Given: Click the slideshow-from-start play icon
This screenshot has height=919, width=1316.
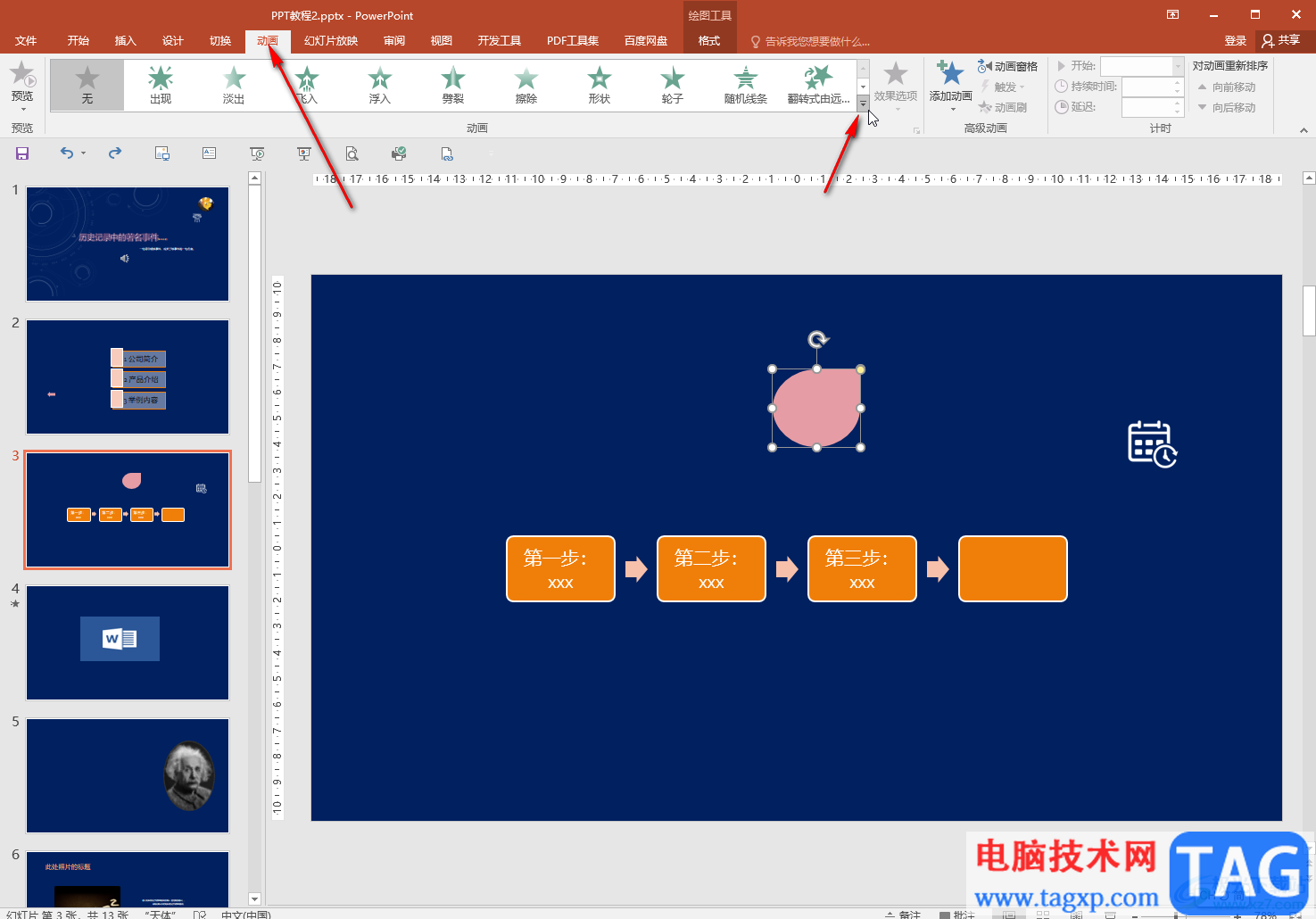Looking at the screenshot, I should (x=257, y=153).
